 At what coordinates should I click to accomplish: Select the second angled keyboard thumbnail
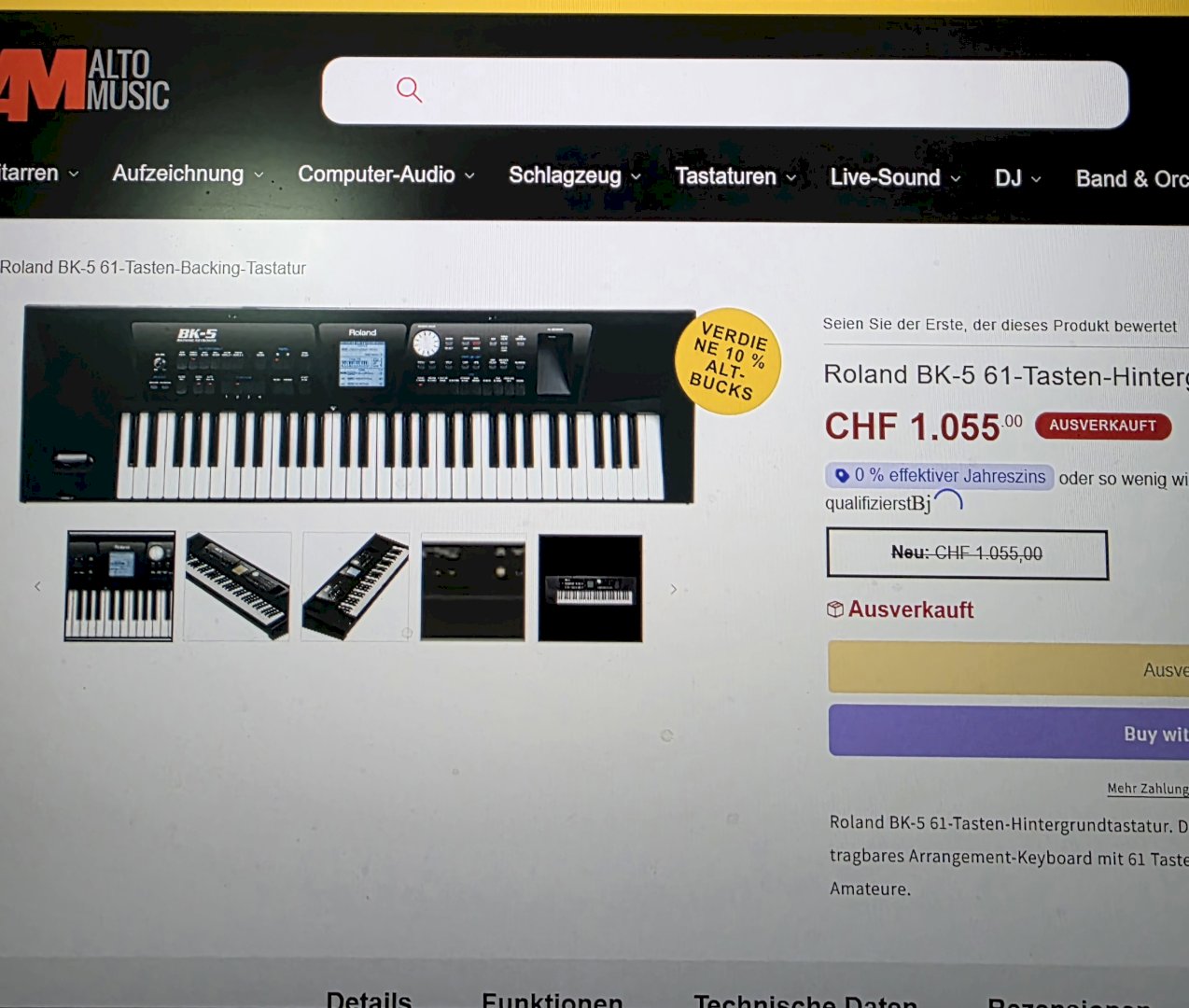(238, 587)
